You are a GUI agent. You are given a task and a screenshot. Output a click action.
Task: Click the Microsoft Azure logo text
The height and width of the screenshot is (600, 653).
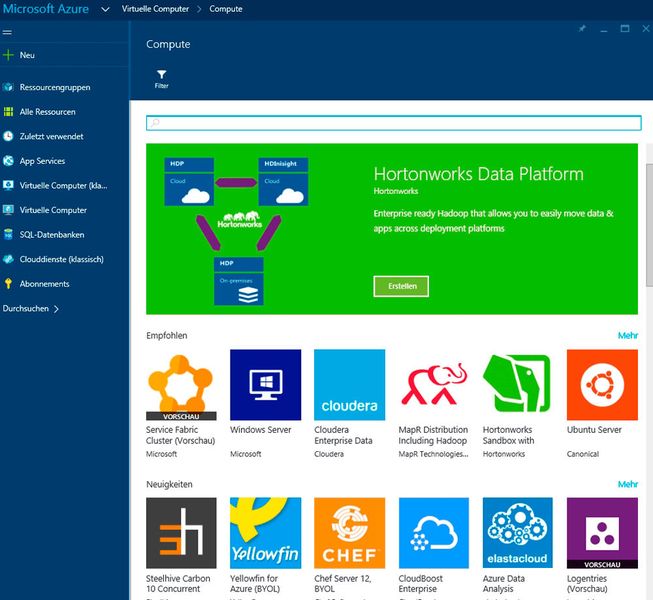pyautogui.click(x=46, y=9)
